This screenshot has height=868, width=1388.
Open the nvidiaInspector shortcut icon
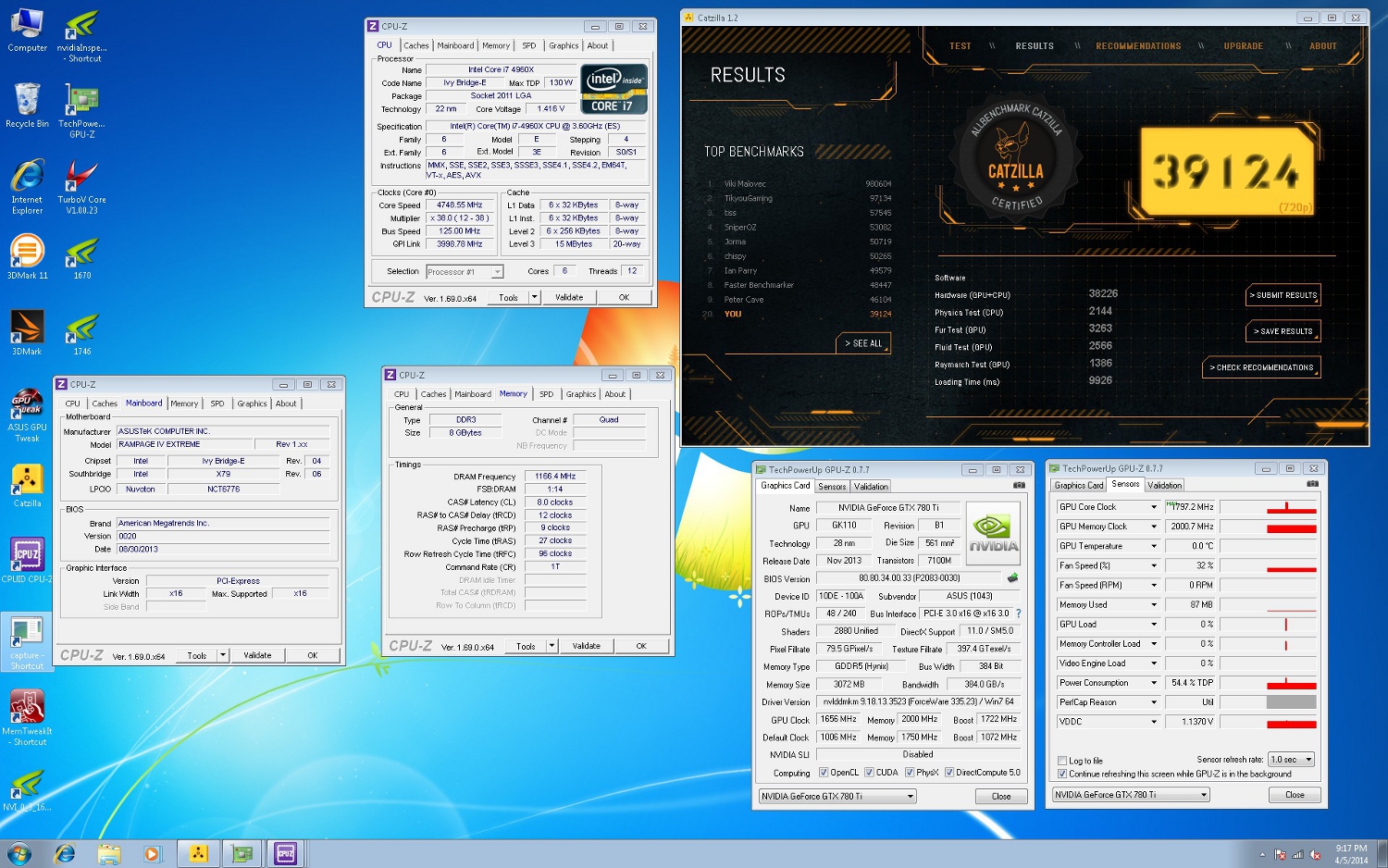click(x=82, y=36)
